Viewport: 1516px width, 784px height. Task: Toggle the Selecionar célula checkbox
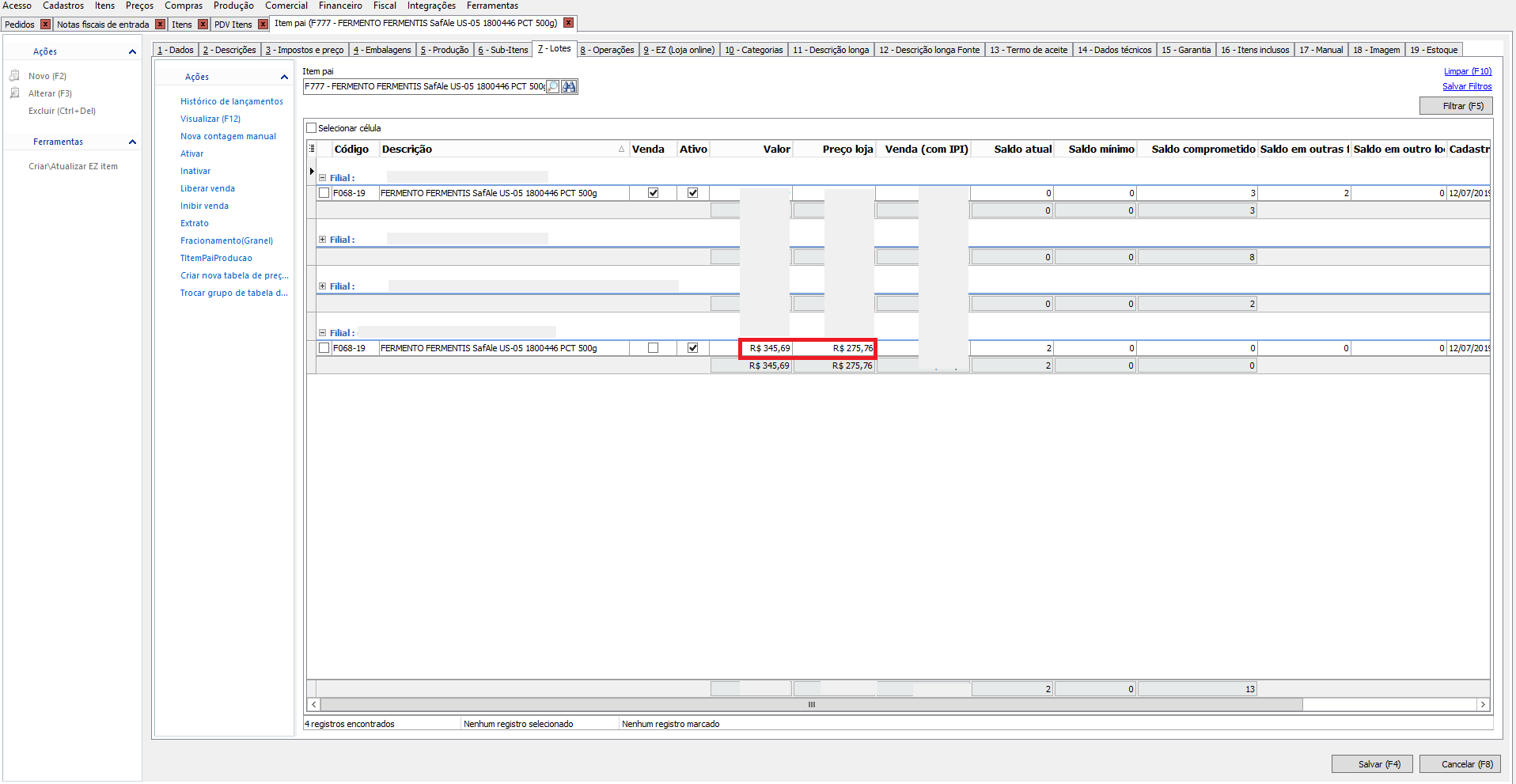point(312,128)
